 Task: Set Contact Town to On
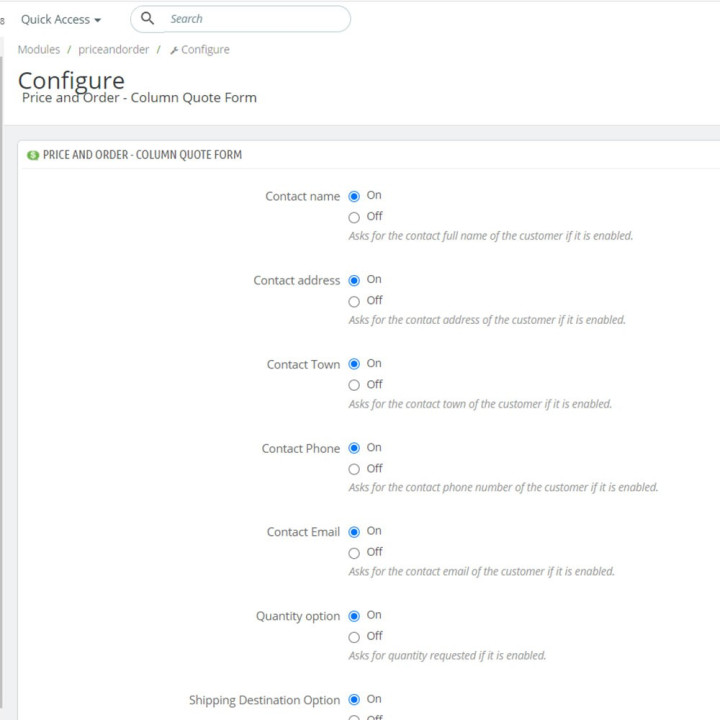tap(354, 364)
